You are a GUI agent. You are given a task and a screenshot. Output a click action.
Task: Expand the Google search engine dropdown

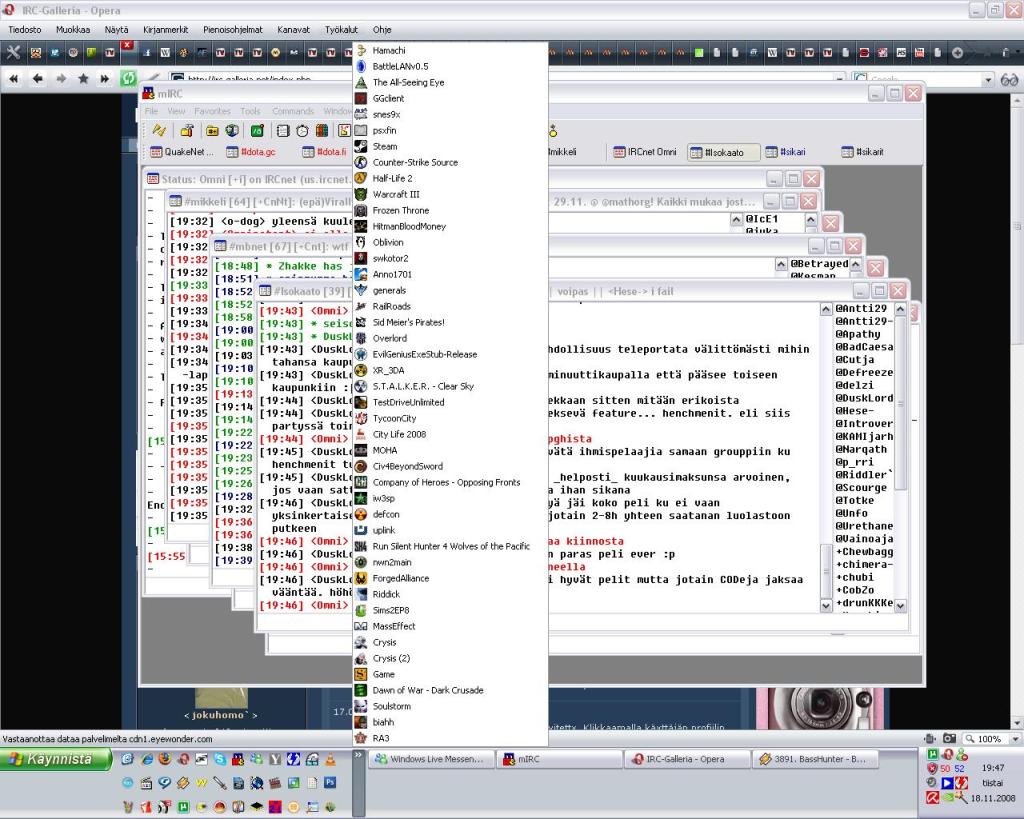(x=987, y=79)
